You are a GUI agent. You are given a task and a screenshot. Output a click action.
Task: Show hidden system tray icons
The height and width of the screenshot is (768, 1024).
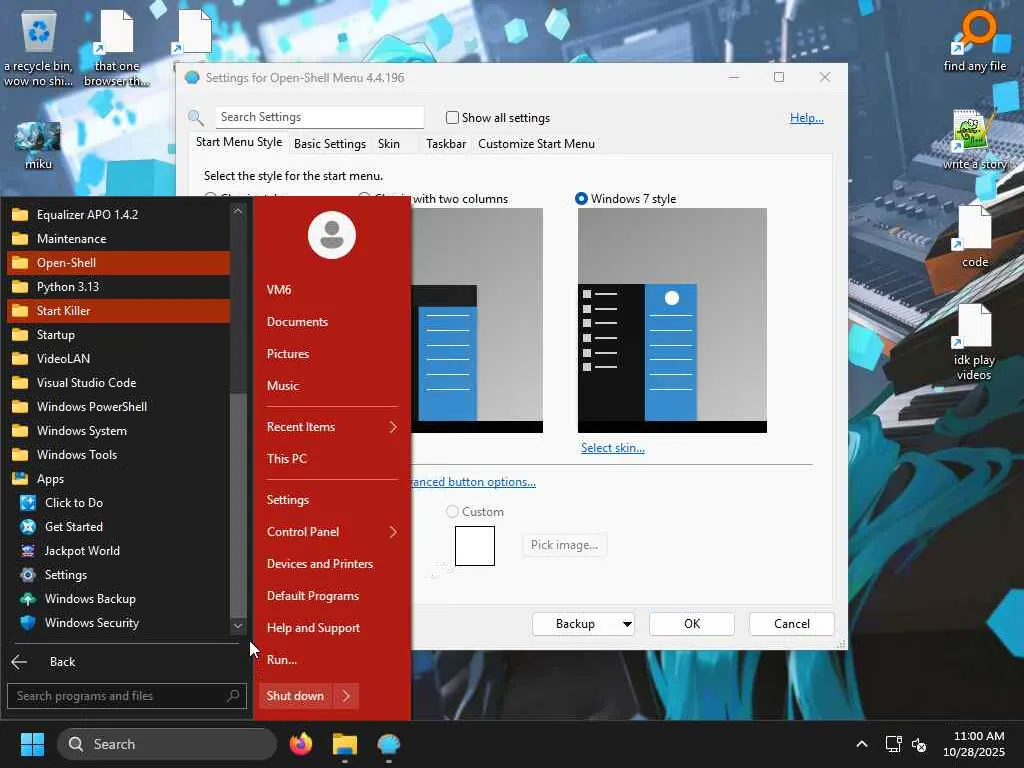(862, 744)
